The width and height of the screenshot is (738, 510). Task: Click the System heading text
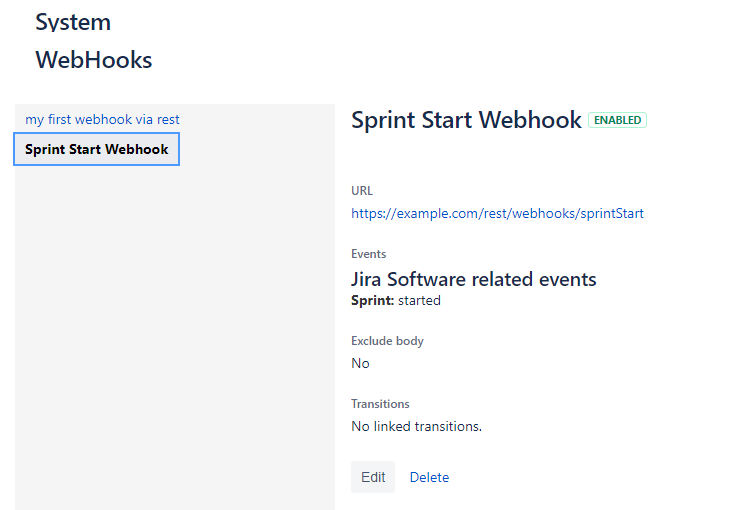click(73, 22)
